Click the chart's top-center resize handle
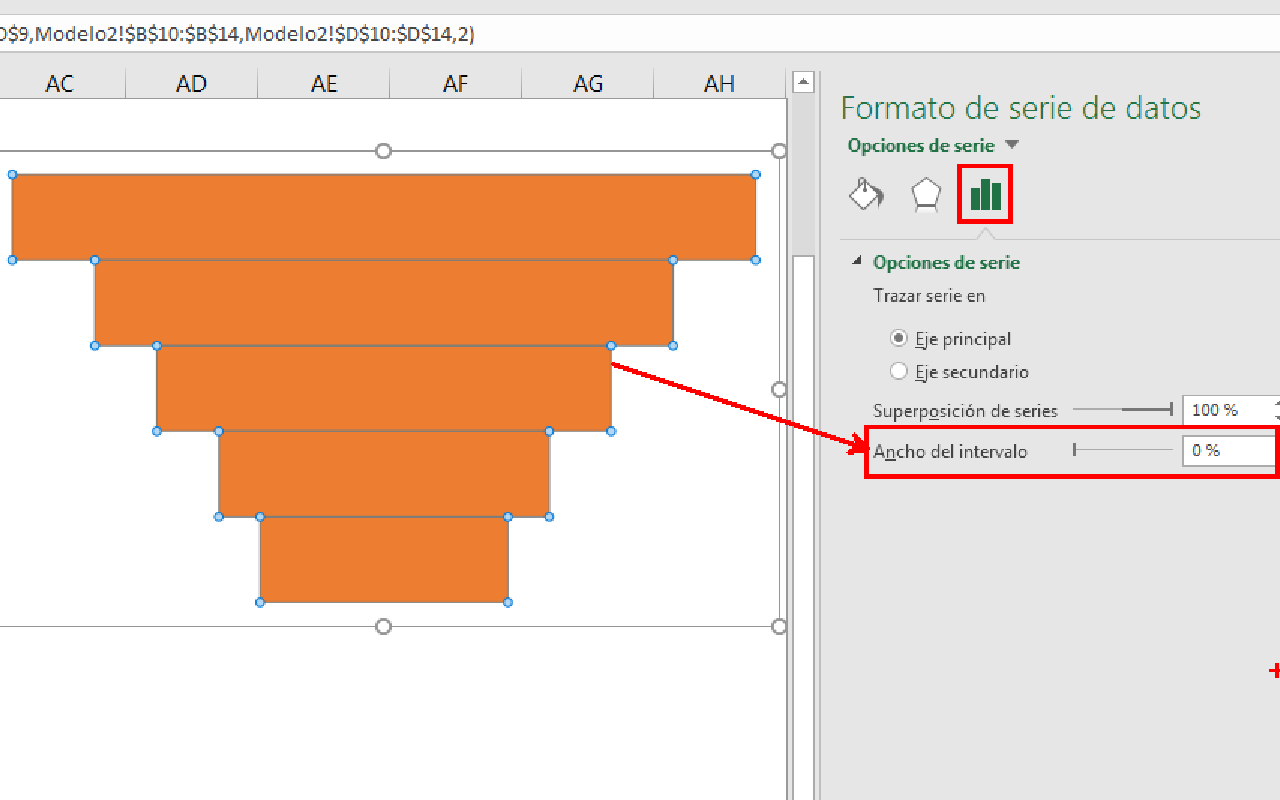The image size is (1280, 800). (x=383, y=151)
